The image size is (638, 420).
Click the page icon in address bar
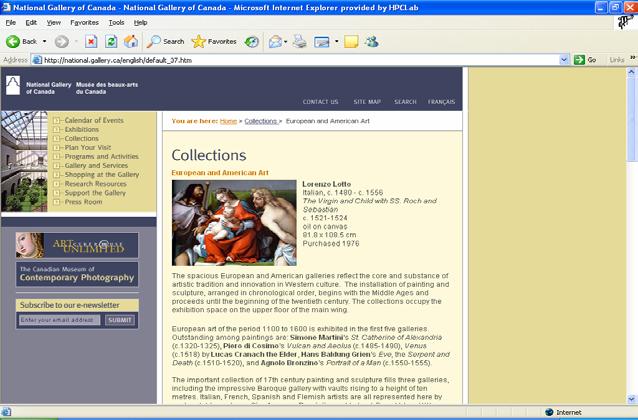point(37,60)
